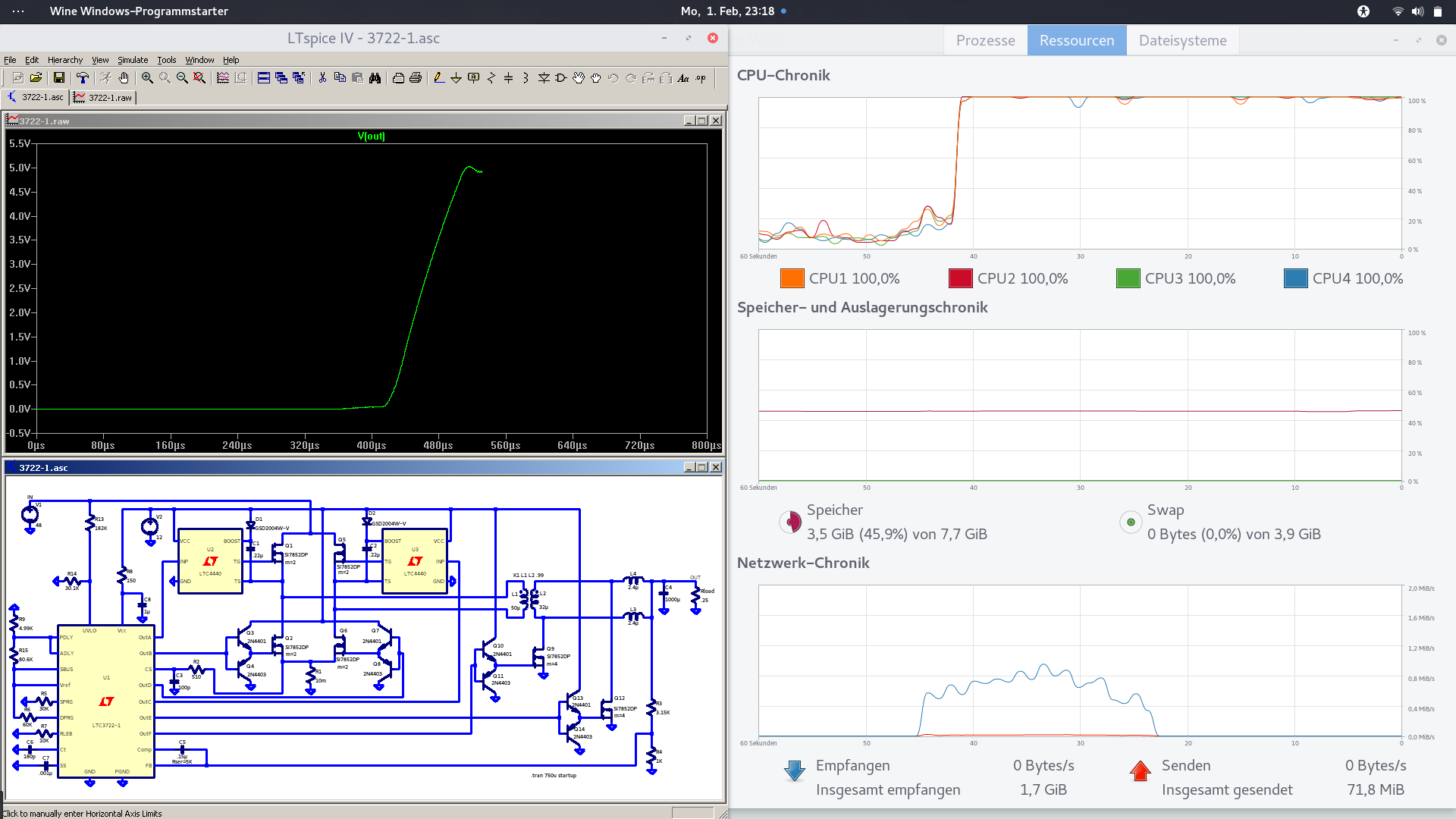
Task: Open accessibility menu in top bar
Action: [1363, 11]
